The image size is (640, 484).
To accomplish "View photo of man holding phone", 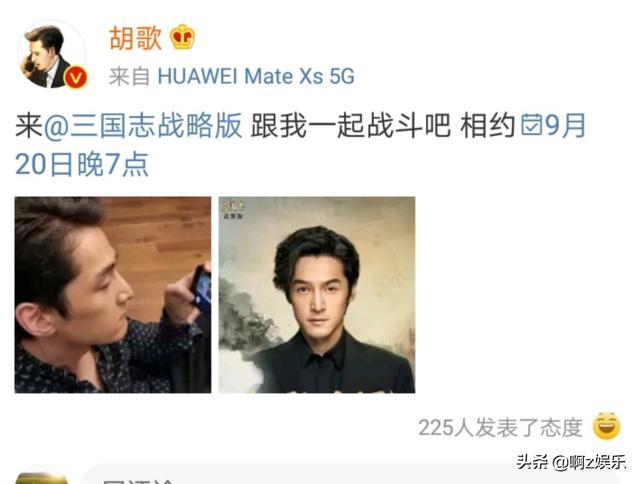I will tap(113, 295).
